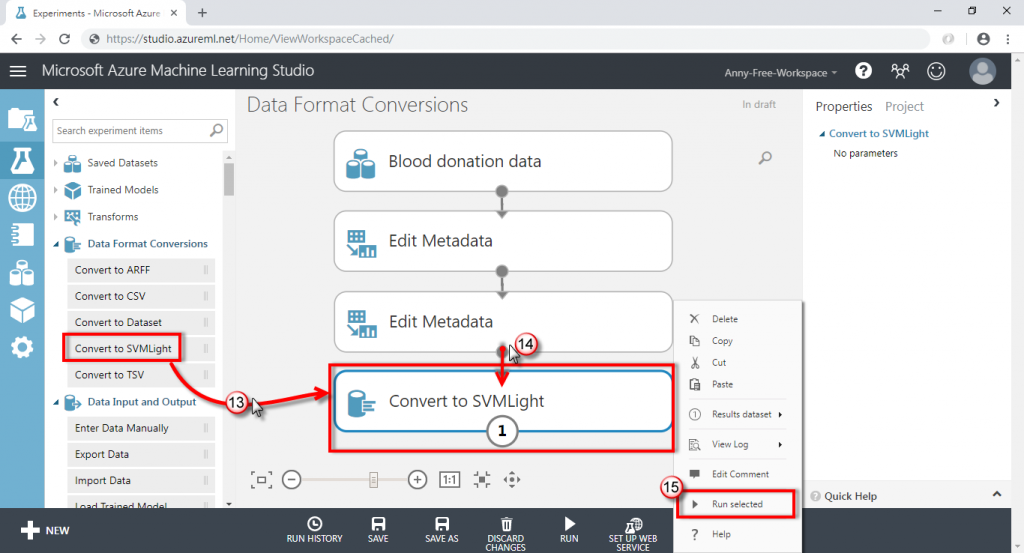Open the Settings gear sidebar icon
The image size is (1024, 553).
point(22,348)
